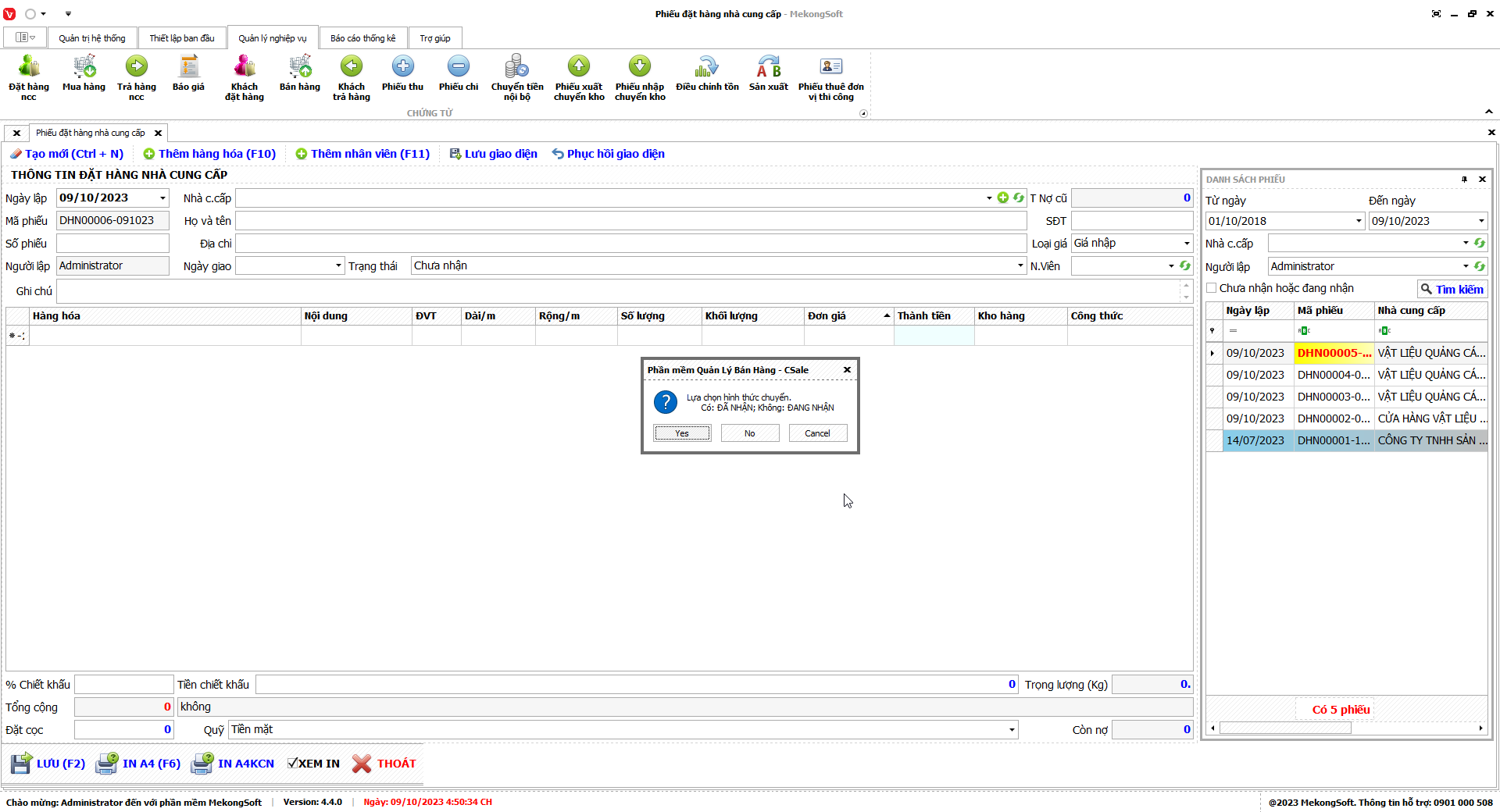The height and width of the screenshot is (812, 1500).
Task: Expand the Trạng thái dropdown
Action: tap(1020, 266)
